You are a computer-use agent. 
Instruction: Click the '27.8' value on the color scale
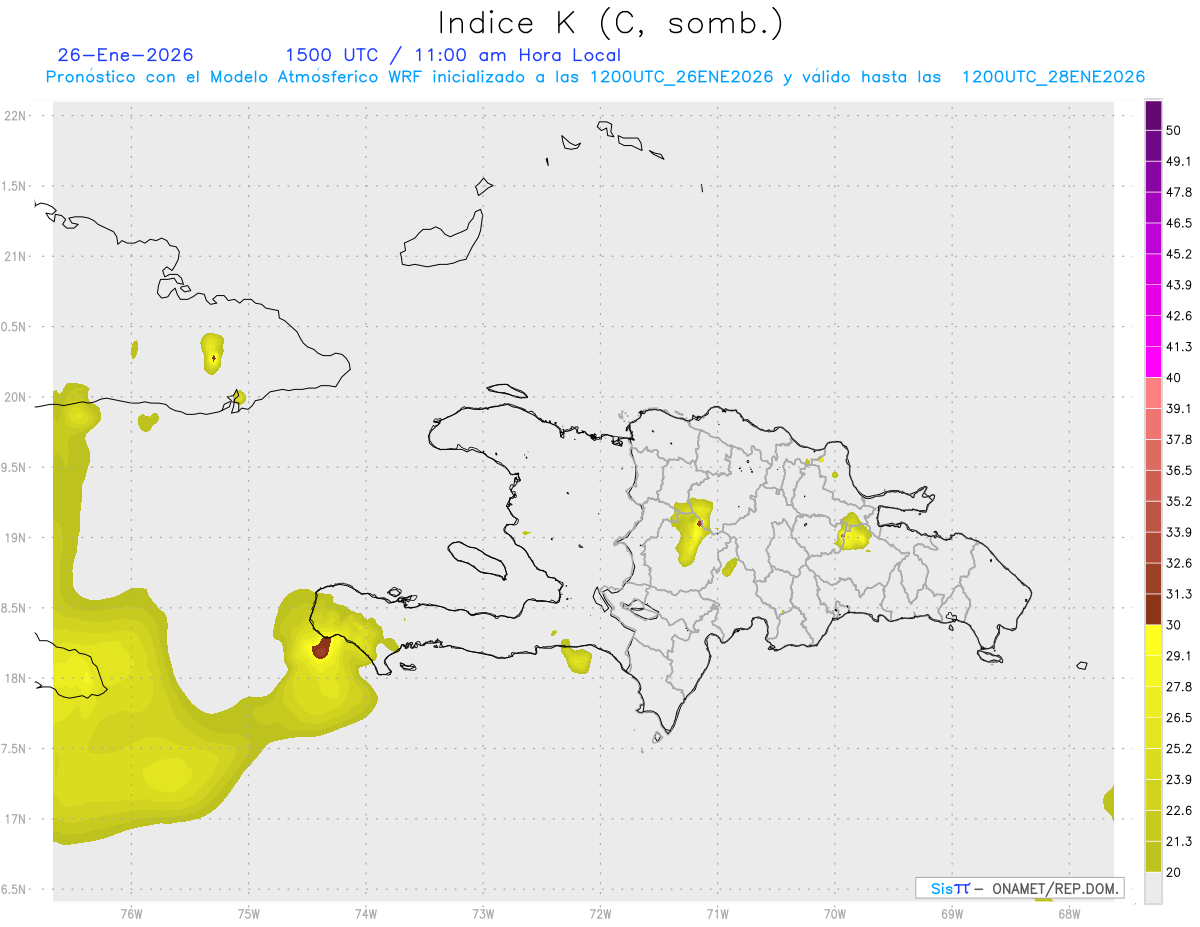click(x=1179, y=687)
